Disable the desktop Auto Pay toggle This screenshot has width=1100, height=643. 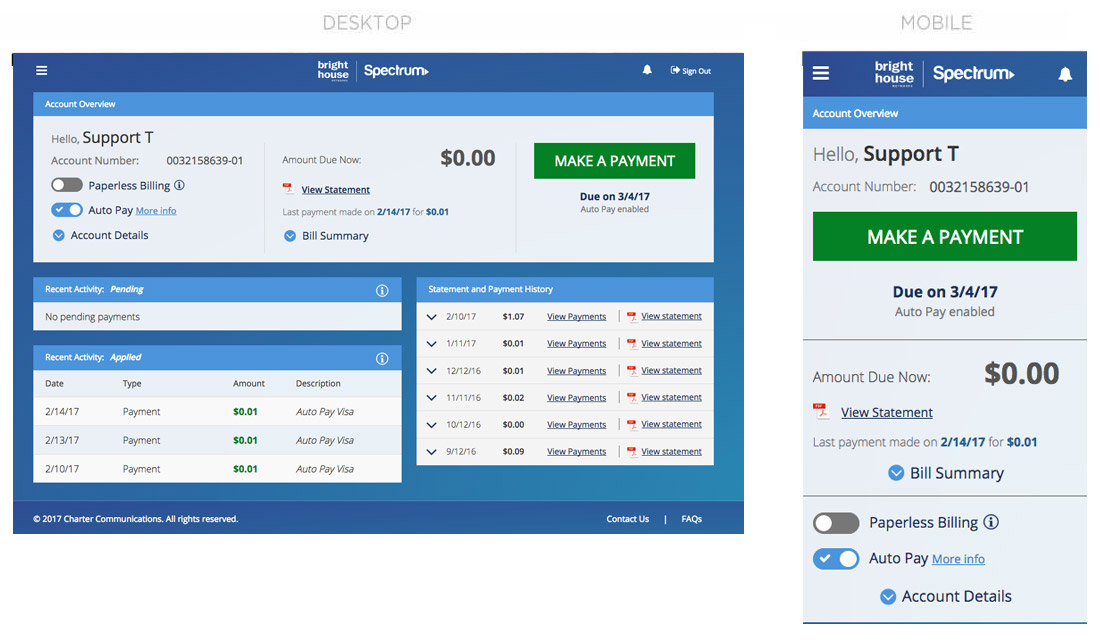coord(67,210)
